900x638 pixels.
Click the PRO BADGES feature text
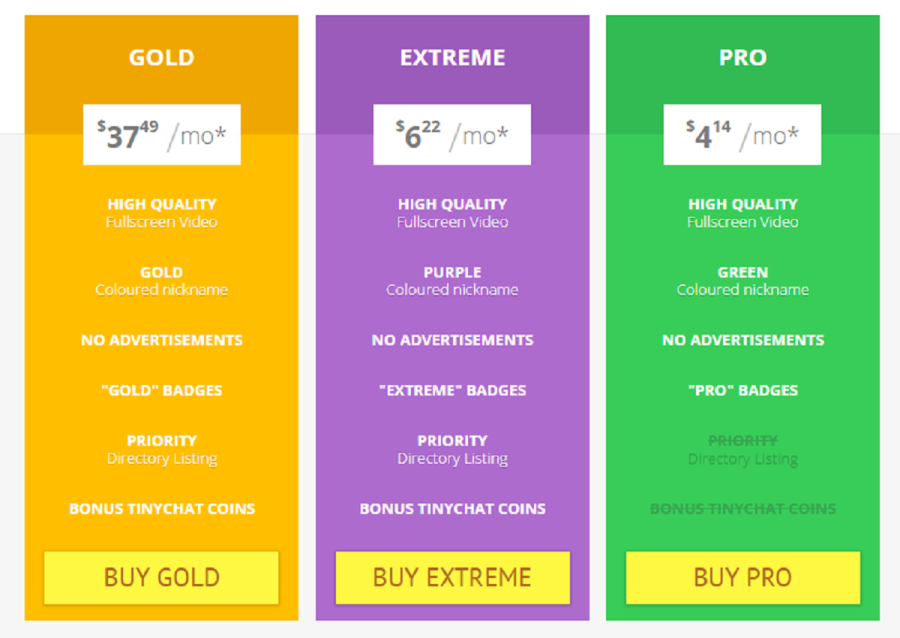pos(742,390)
